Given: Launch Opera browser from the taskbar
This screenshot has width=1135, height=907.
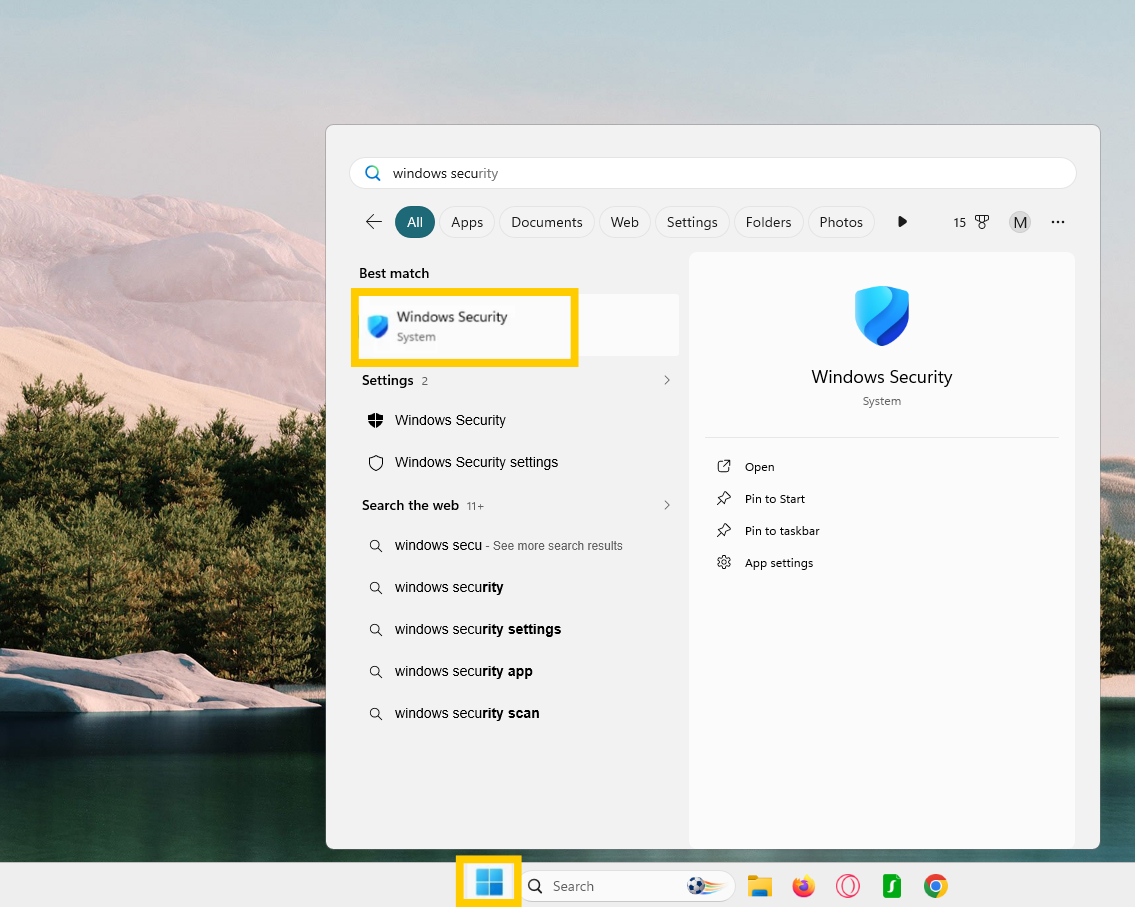Looking at the screenshot, I should [848, 886].
